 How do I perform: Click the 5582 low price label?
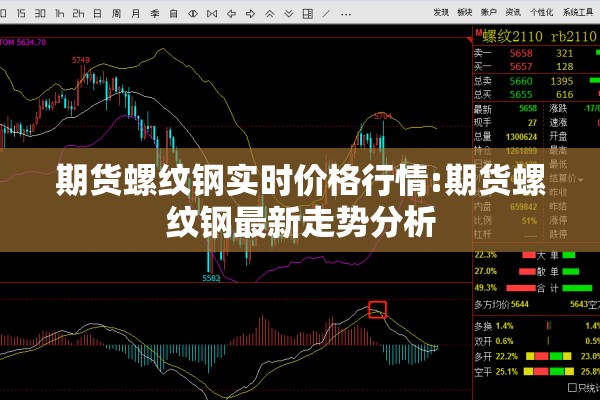click(x=211, y=278)
